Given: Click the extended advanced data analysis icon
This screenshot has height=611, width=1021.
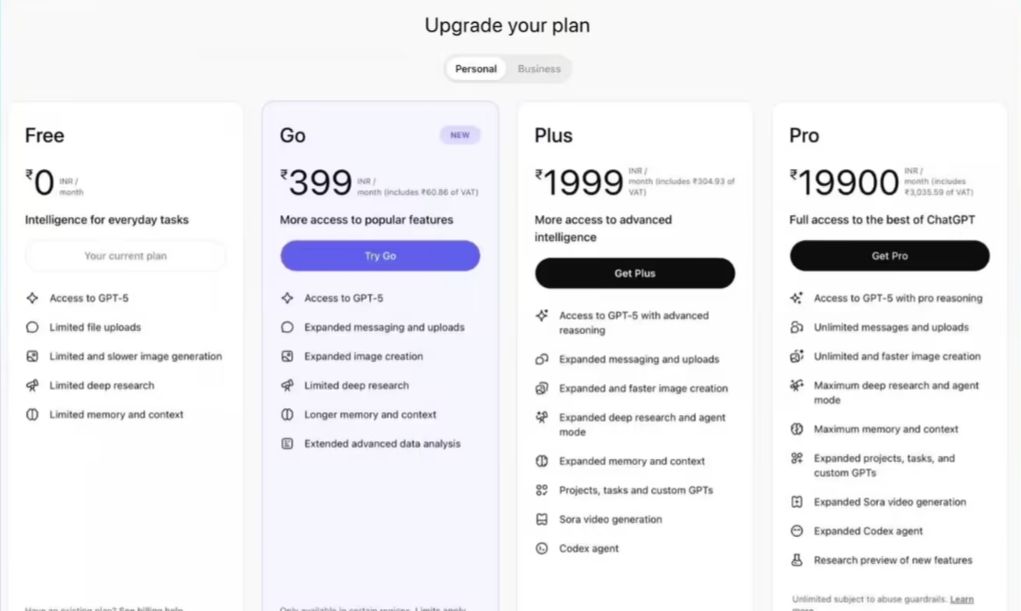Looking at the screenshot, I should click(x=289, y=443).
